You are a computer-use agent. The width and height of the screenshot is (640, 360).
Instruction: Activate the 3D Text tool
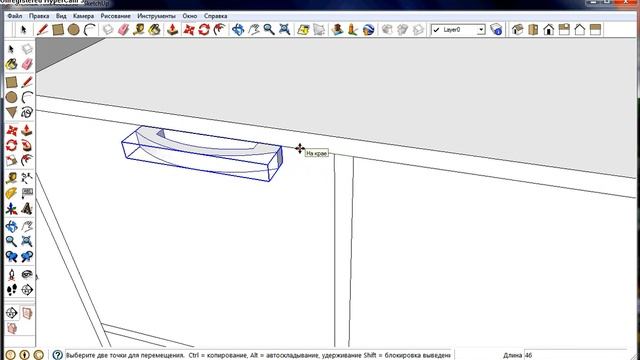27,209
